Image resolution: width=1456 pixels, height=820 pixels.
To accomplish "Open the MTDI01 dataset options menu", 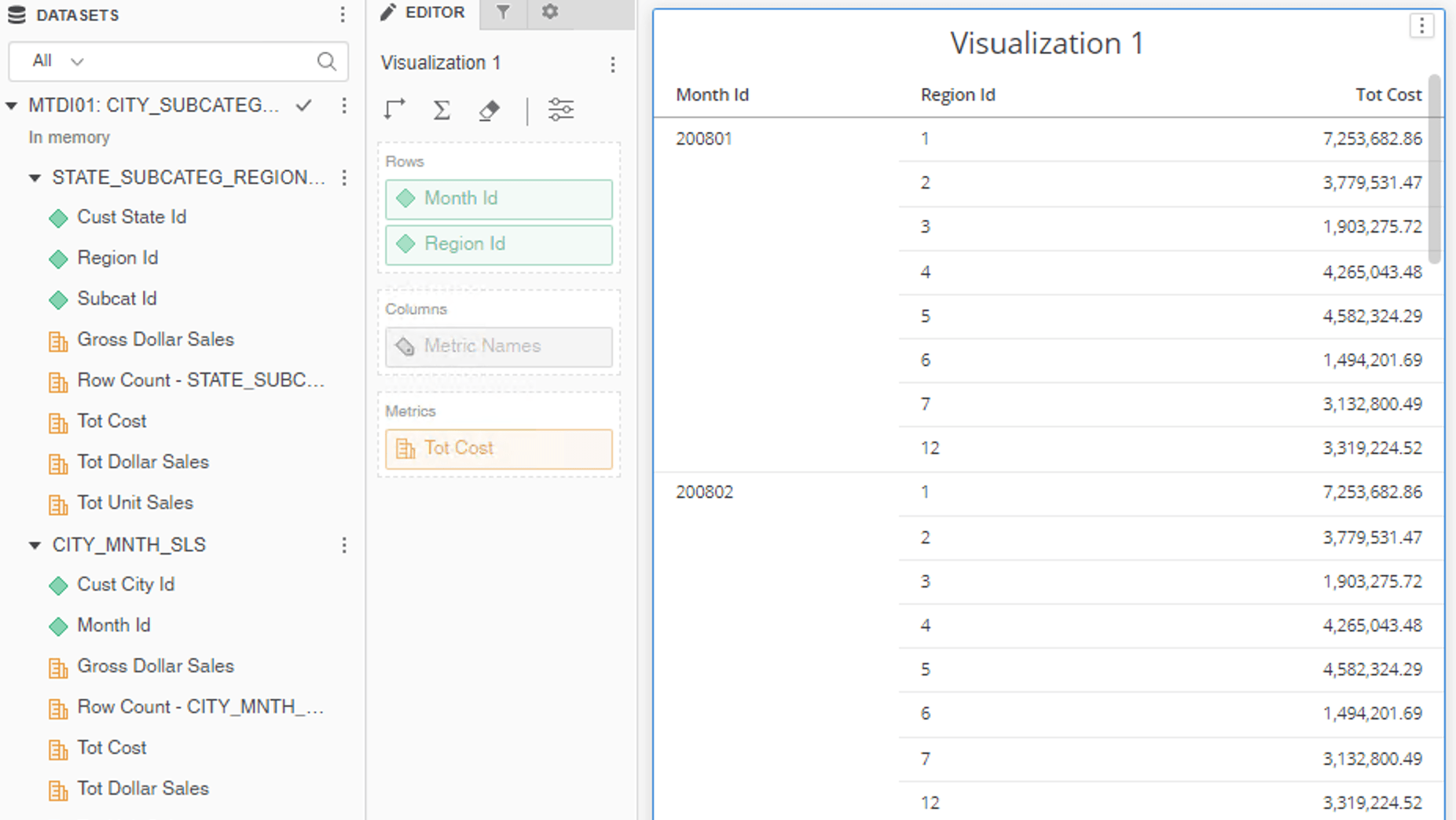I will (x=344, y=105).
